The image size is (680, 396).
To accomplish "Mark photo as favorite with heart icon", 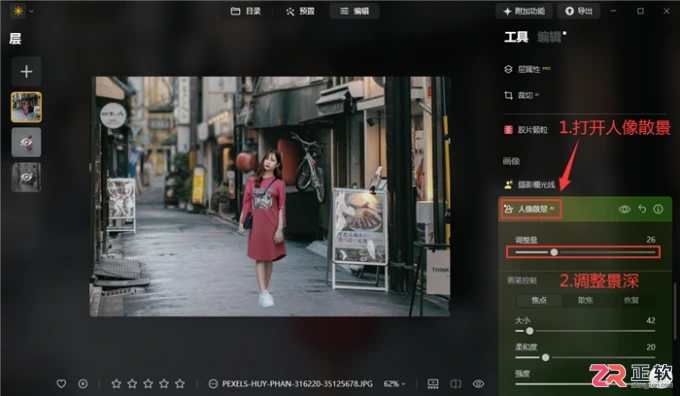I will pyautogui.click(x=61, y=384).
